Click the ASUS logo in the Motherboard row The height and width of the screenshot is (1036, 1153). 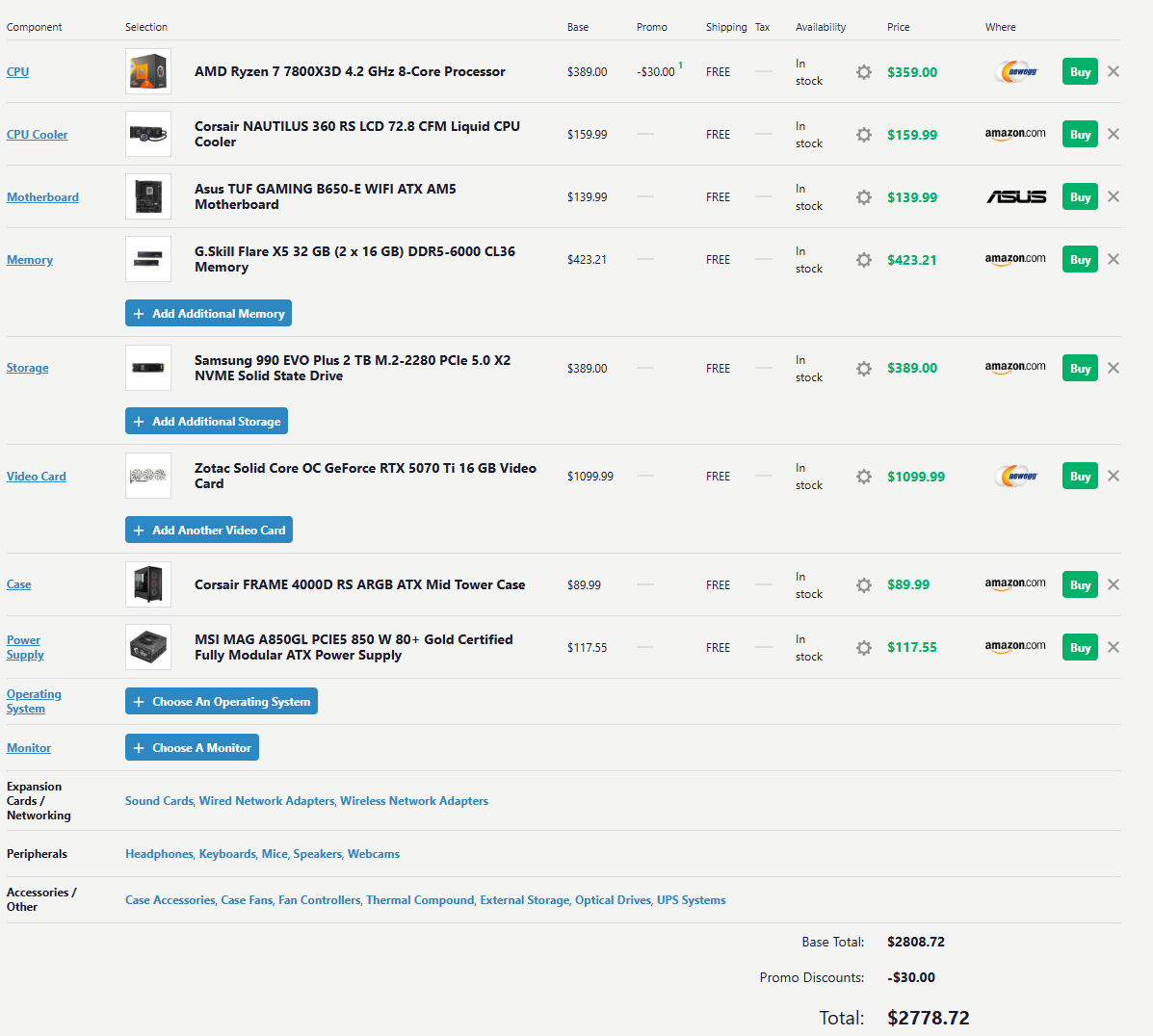pyautogui.click(x=1015, y=196)
